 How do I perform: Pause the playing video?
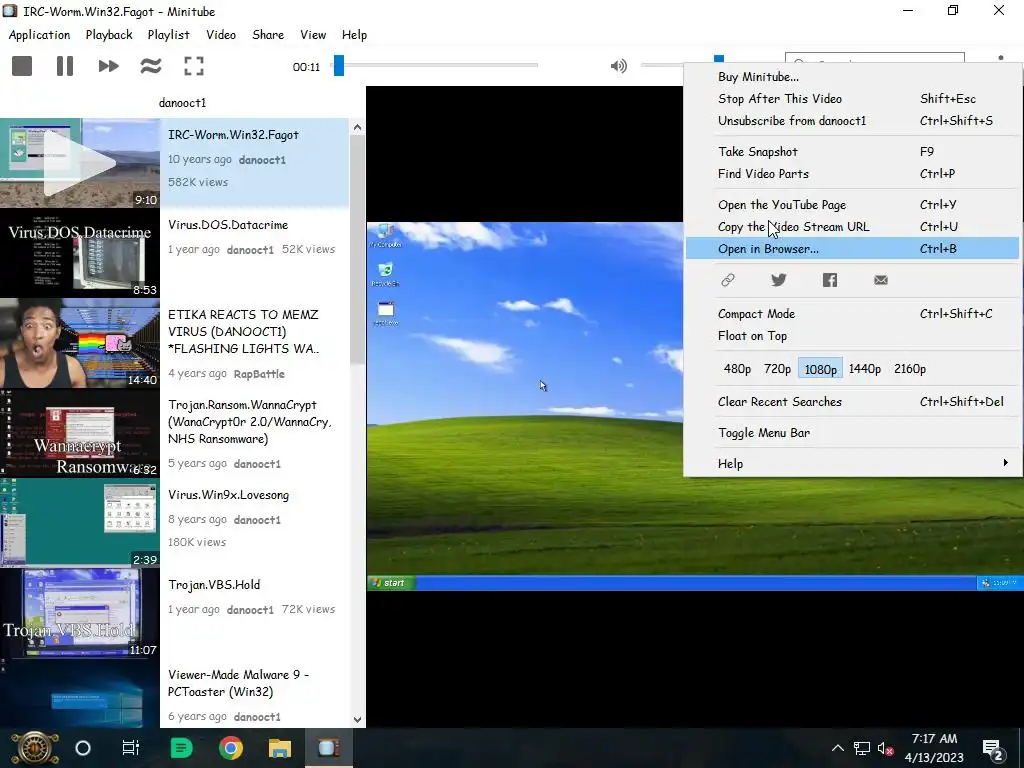point(65,66)
